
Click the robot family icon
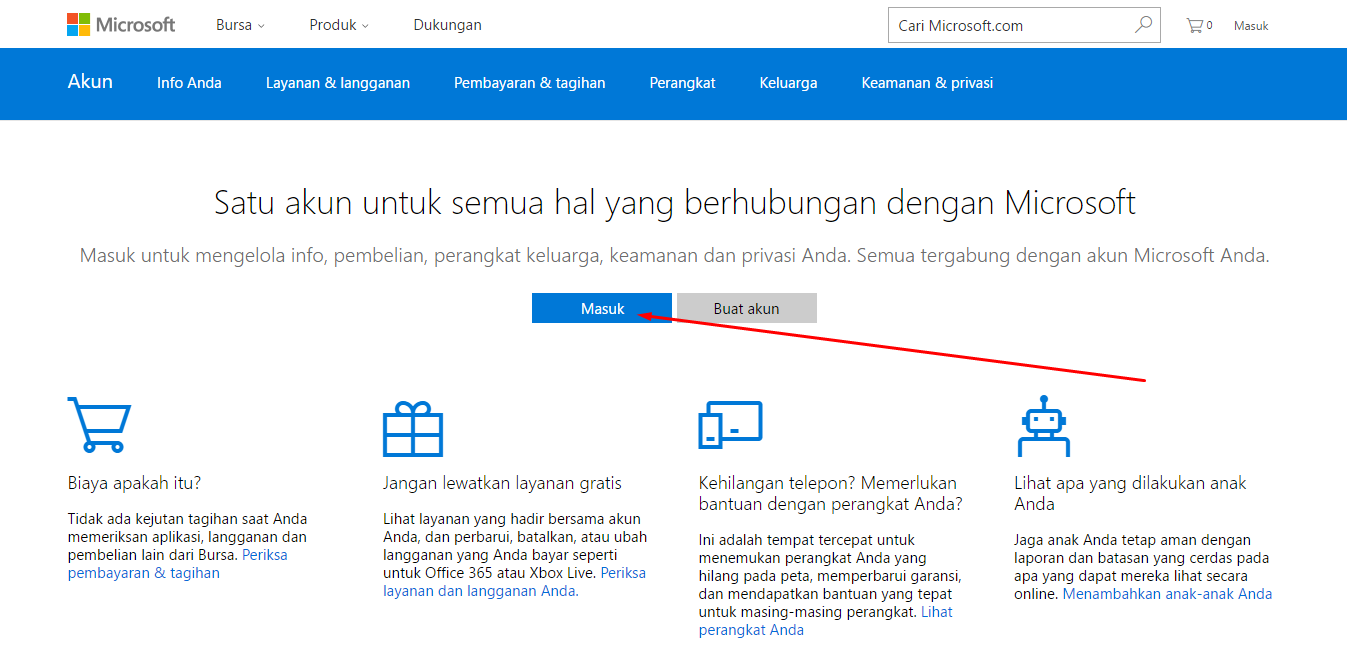pos(1044,425)
